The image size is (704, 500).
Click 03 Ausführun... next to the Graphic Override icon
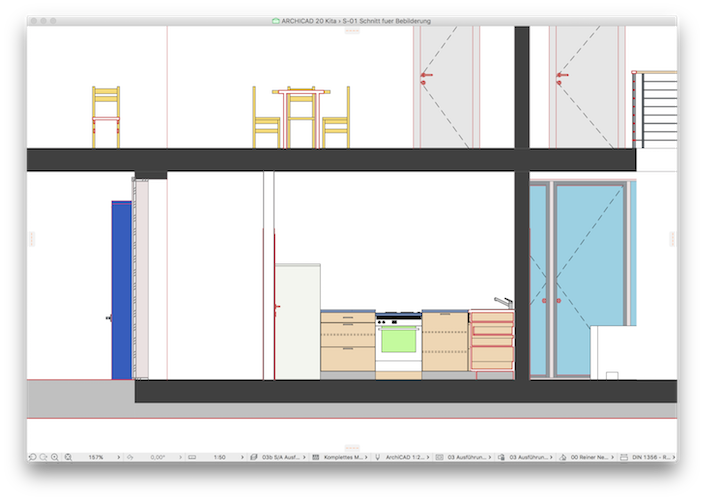point(528,457)
